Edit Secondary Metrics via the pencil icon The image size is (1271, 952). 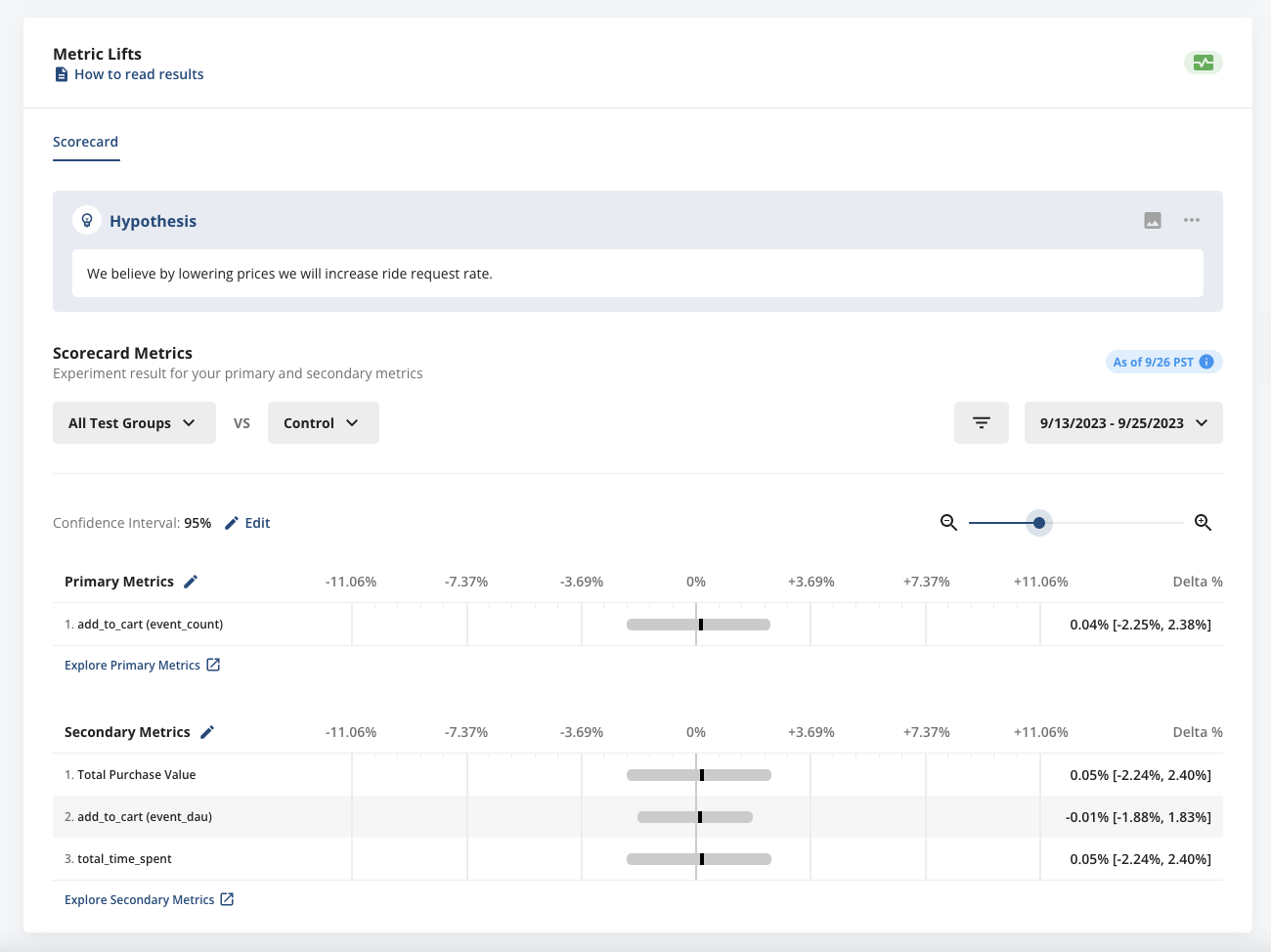[207, 731]
